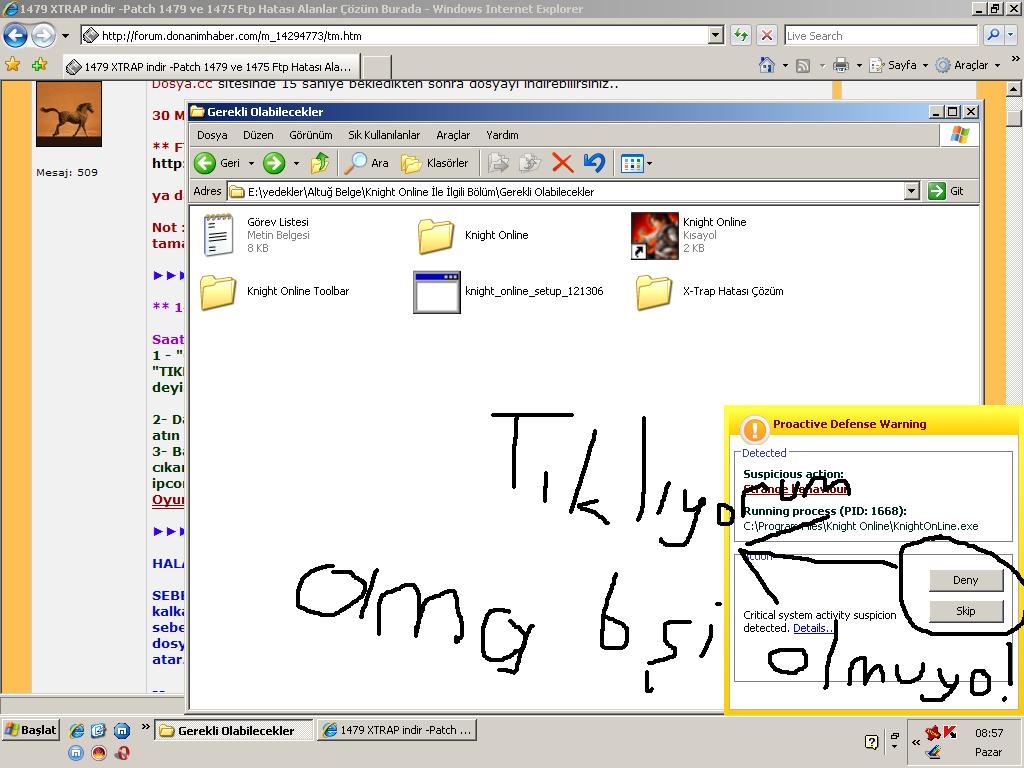The image size is (1024, 768).
Task: Open the Yardım menu
Action: 502,135
